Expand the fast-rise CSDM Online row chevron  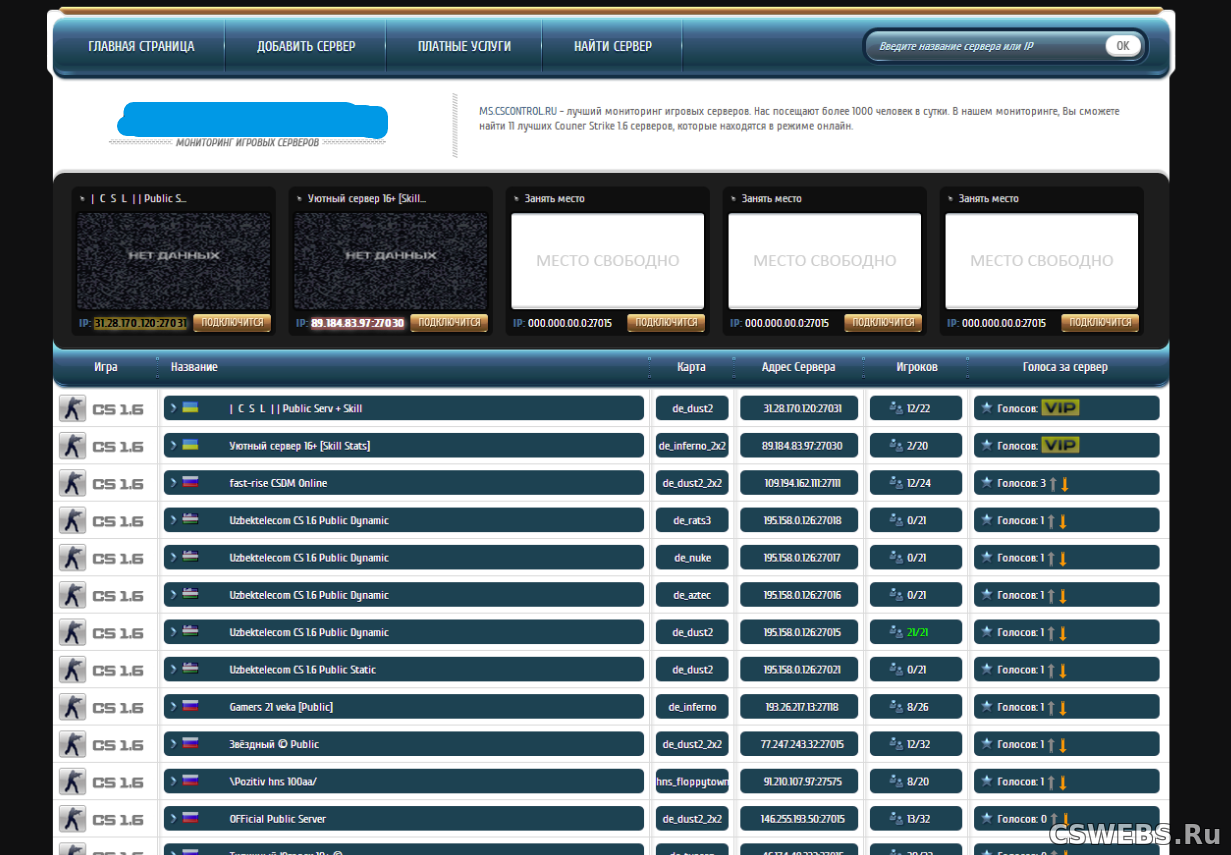tap(173, 483)
